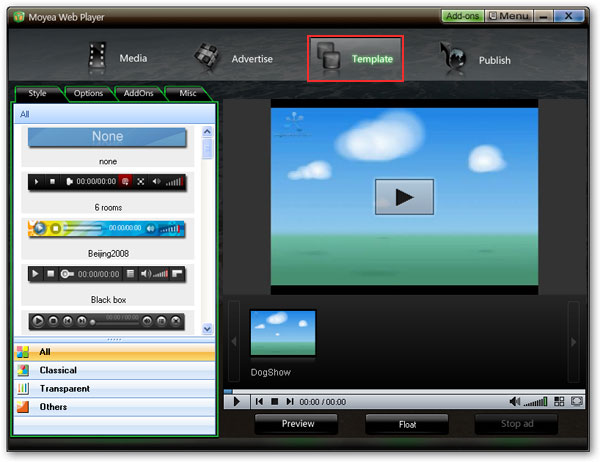Select the round-button skin below Black box
The width and height of the screenshot is (600, 462).
click(107, 321)
